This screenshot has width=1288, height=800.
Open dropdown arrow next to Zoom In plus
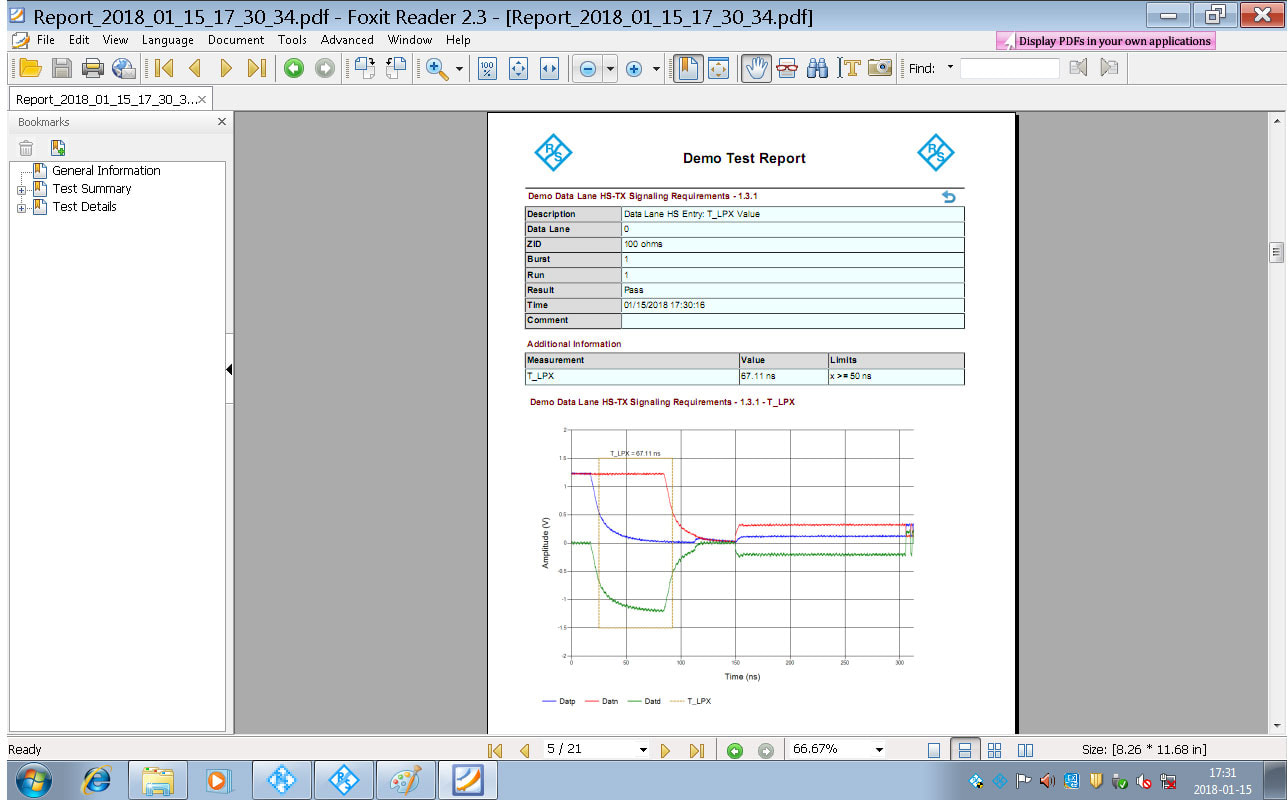pyautogui.click(x=656, y=69)
